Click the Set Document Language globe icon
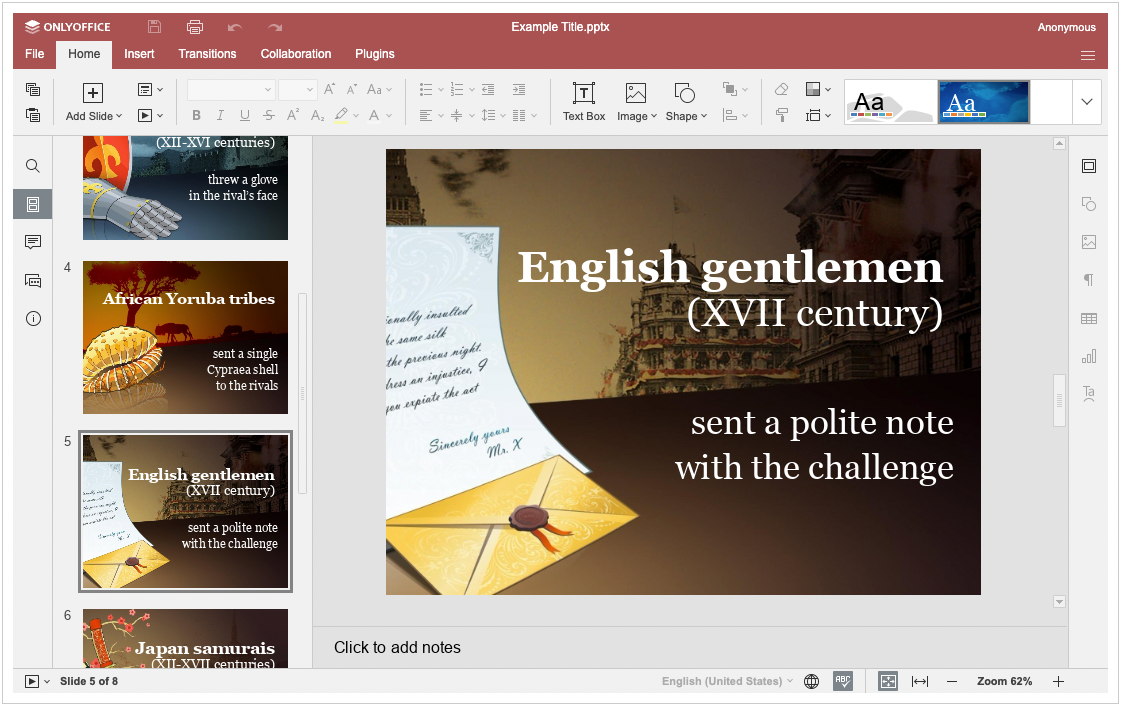Image resolution: width=1121 pixels, height=706 pixels. tap(811, 681)
